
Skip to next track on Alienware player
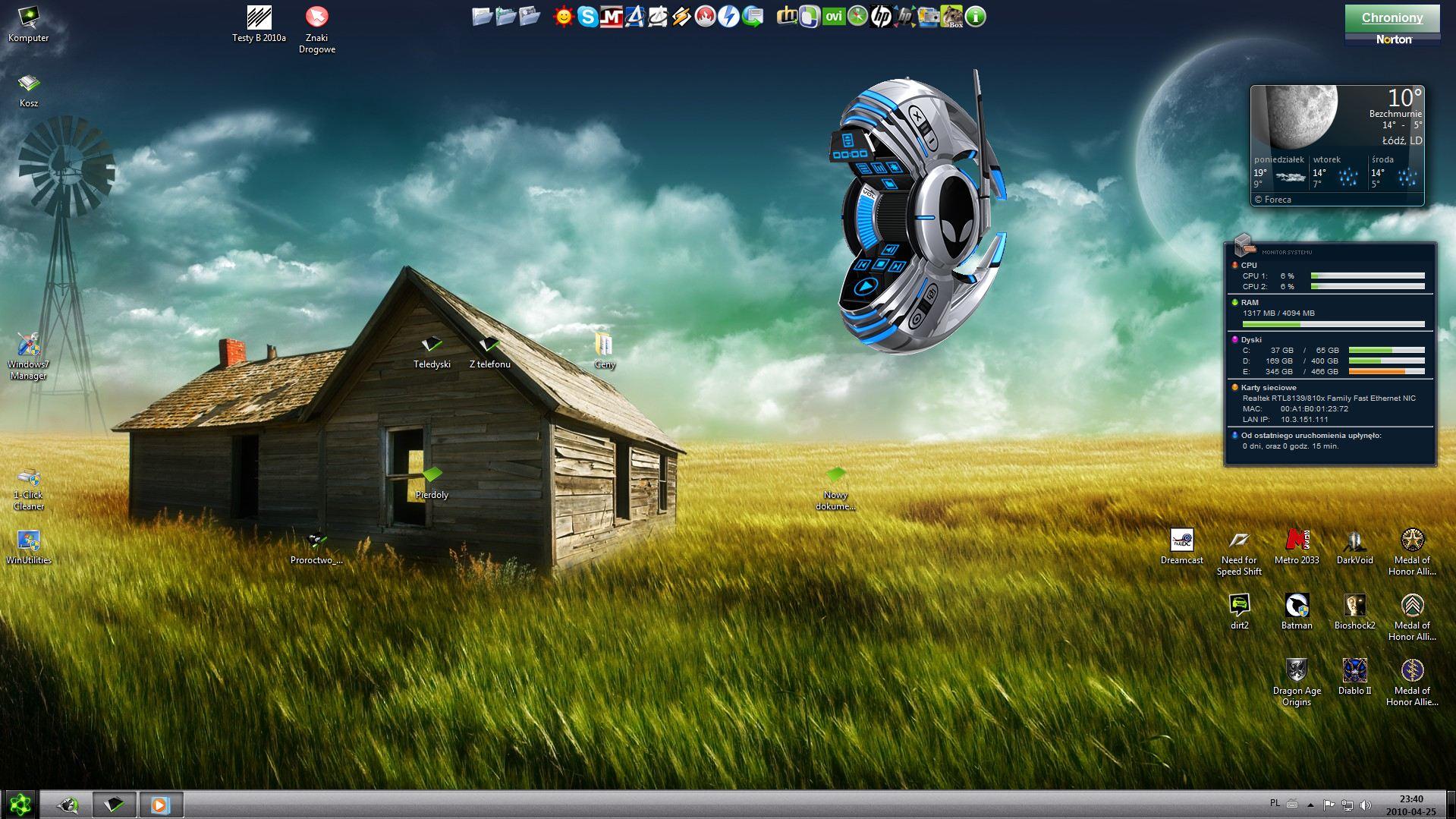pos(897,266)
